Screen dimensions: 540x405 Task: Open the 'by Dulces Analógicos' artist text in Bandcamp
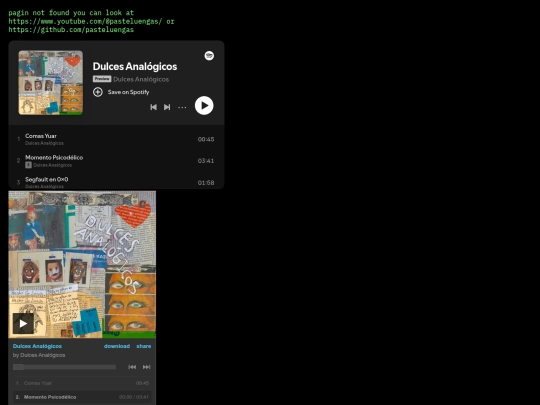click(x=39, y=355)
